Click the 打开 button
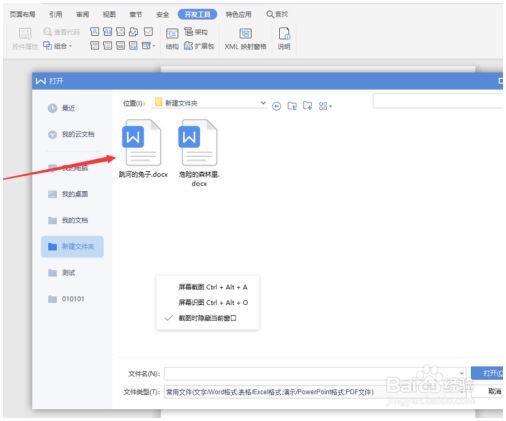This screenshot has height=421, width=506. pyautogui.click(x=489, y=373)
